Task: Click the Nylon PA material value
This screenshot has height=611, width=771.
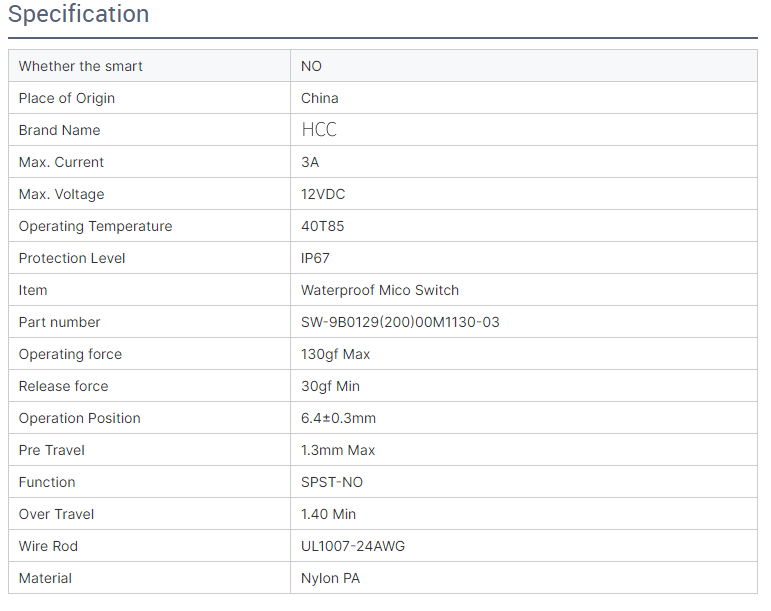Action: tap(331, 578)
